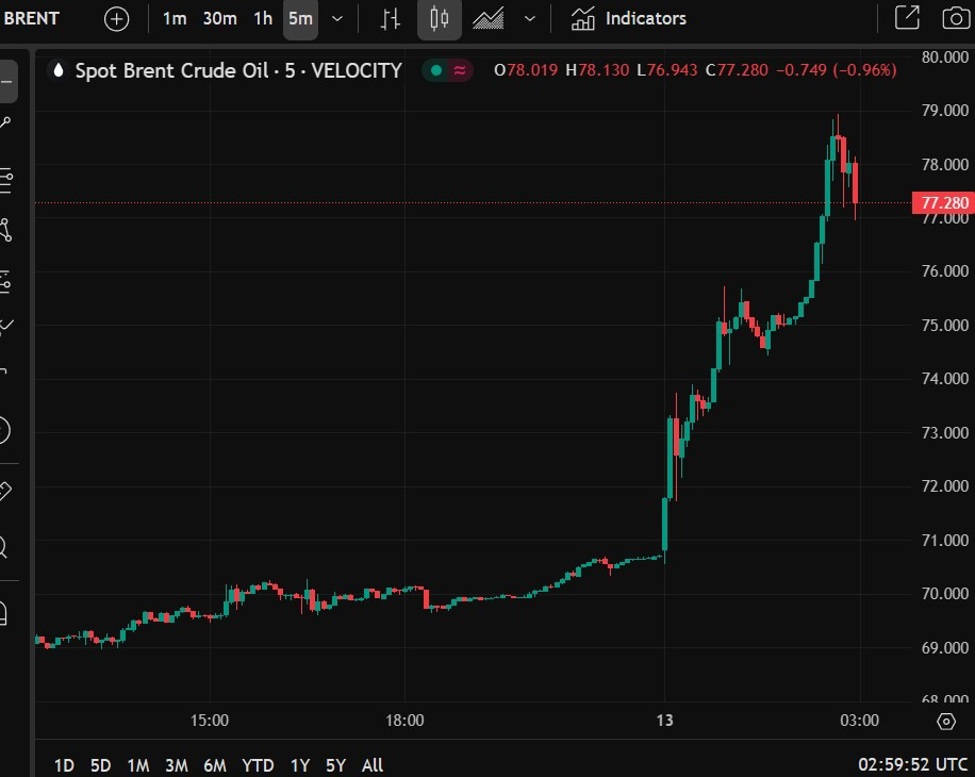Open chart settings hexagon icon

(x=946, y=722)
